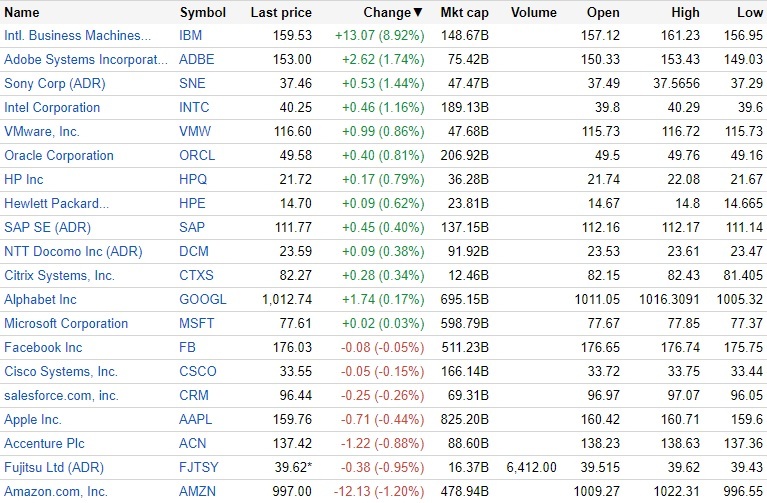
Task: Sort table by Change column arrow
Action: [x=418, y=13]
